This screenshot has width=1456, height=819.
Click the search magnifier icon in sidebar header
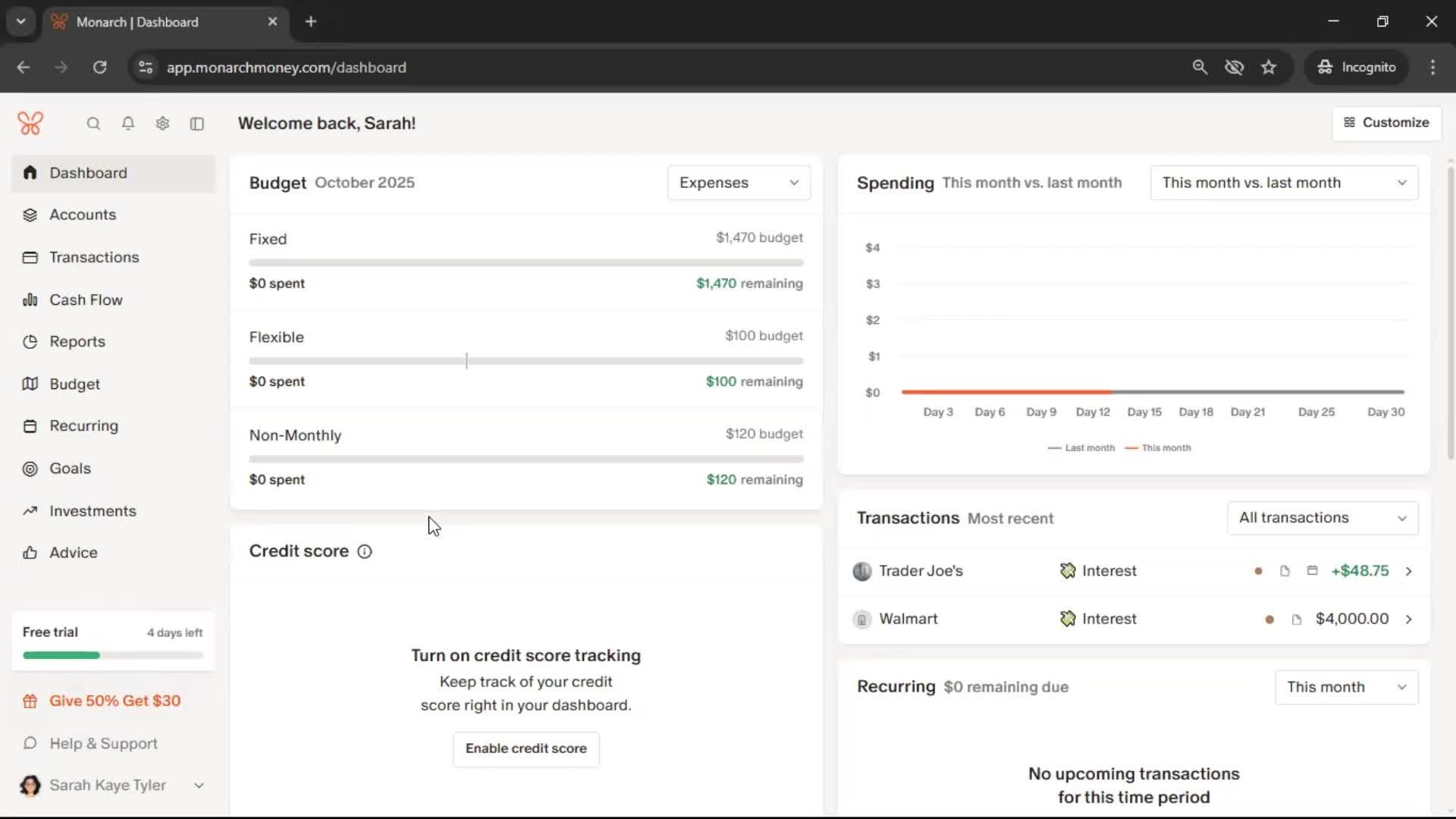pyautogui.click(x=93, y=124)
